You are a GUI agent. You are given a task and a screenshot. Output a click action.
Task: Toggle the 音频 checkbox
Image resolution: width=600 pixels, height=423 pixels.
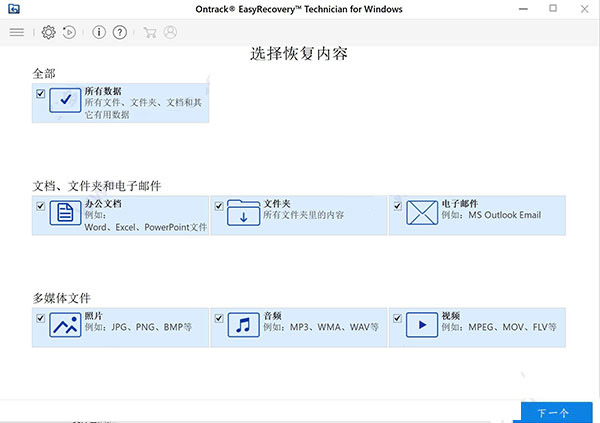point(219,318)
